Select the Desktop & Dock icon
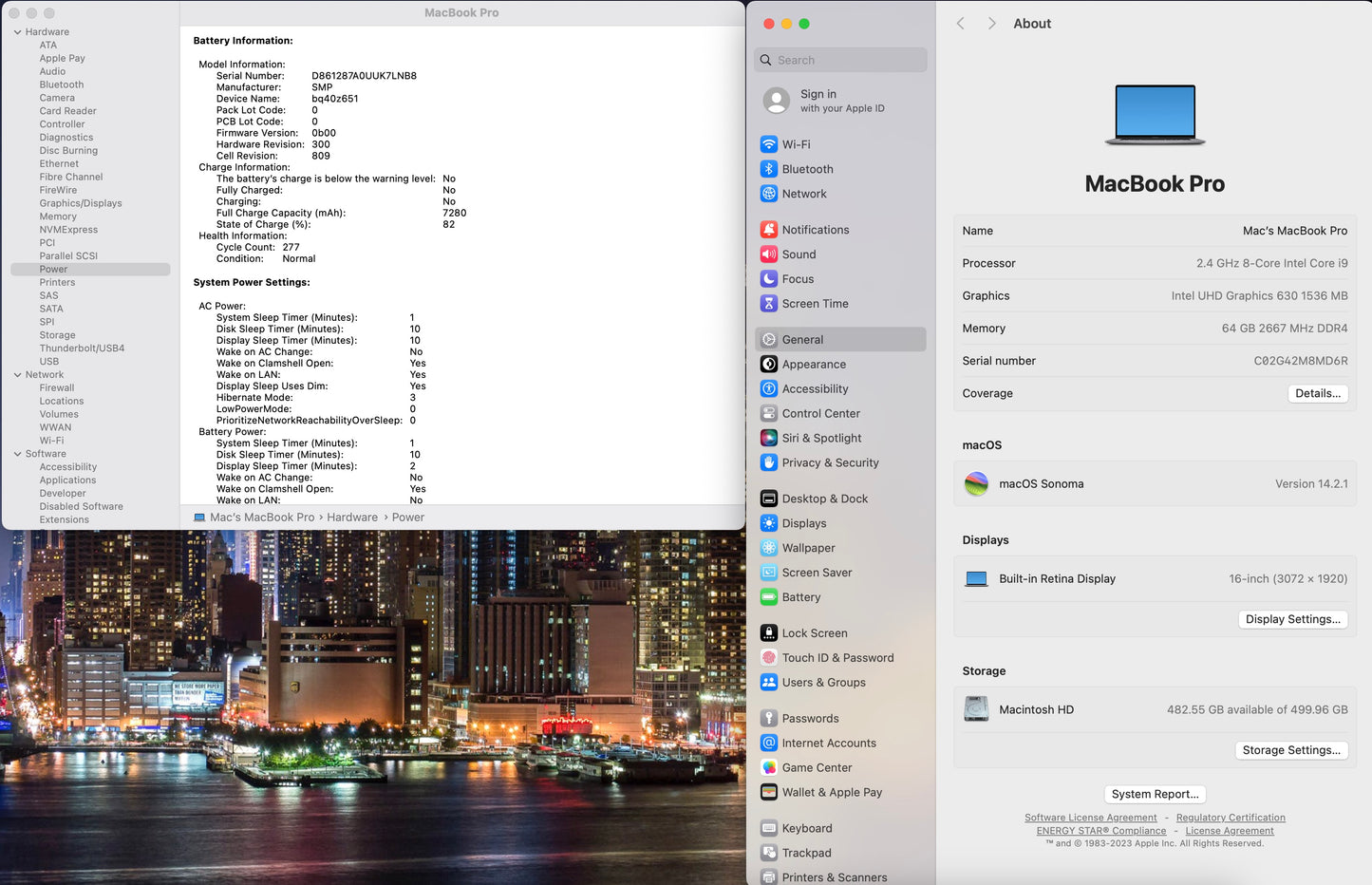Image resolution: width=1372 pixels, height=885 pixels. pyautogui.click(x=769, y=499)
